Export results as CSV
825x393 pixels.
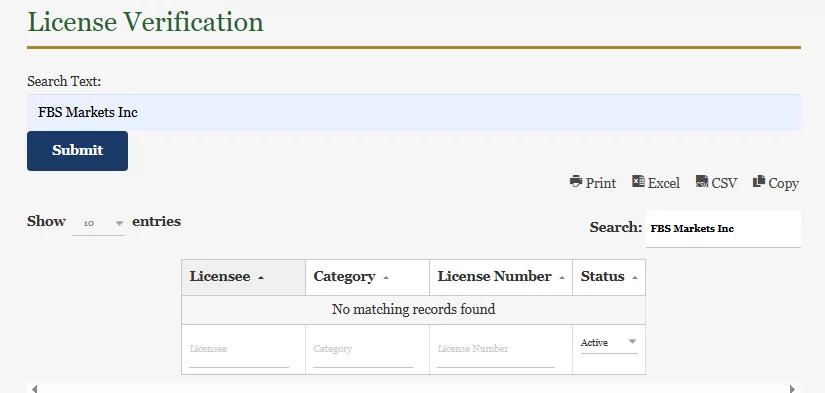tap(716, 183)
